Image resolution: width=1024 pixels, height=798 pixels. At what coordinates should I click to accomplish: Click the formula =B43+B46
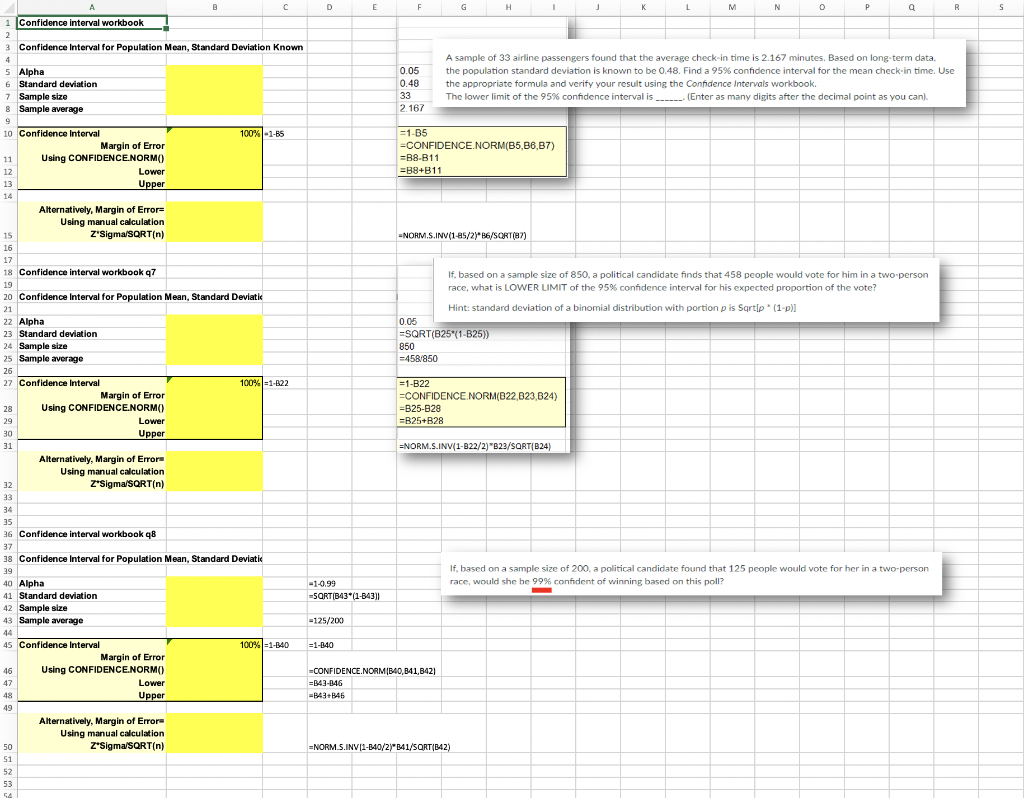click(x=327, y=695)
